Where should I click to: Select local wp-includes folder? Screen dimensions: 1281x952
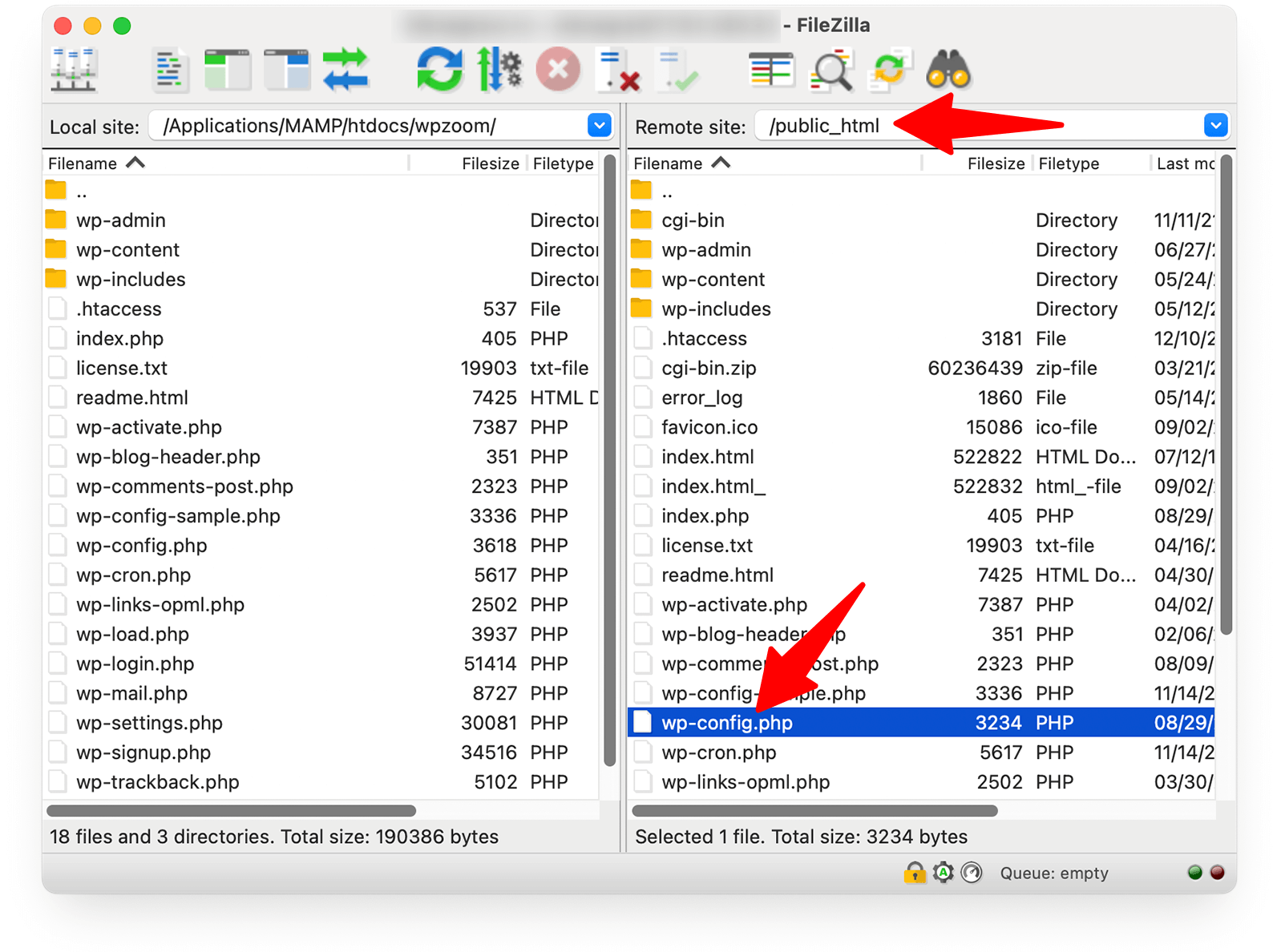321,280
